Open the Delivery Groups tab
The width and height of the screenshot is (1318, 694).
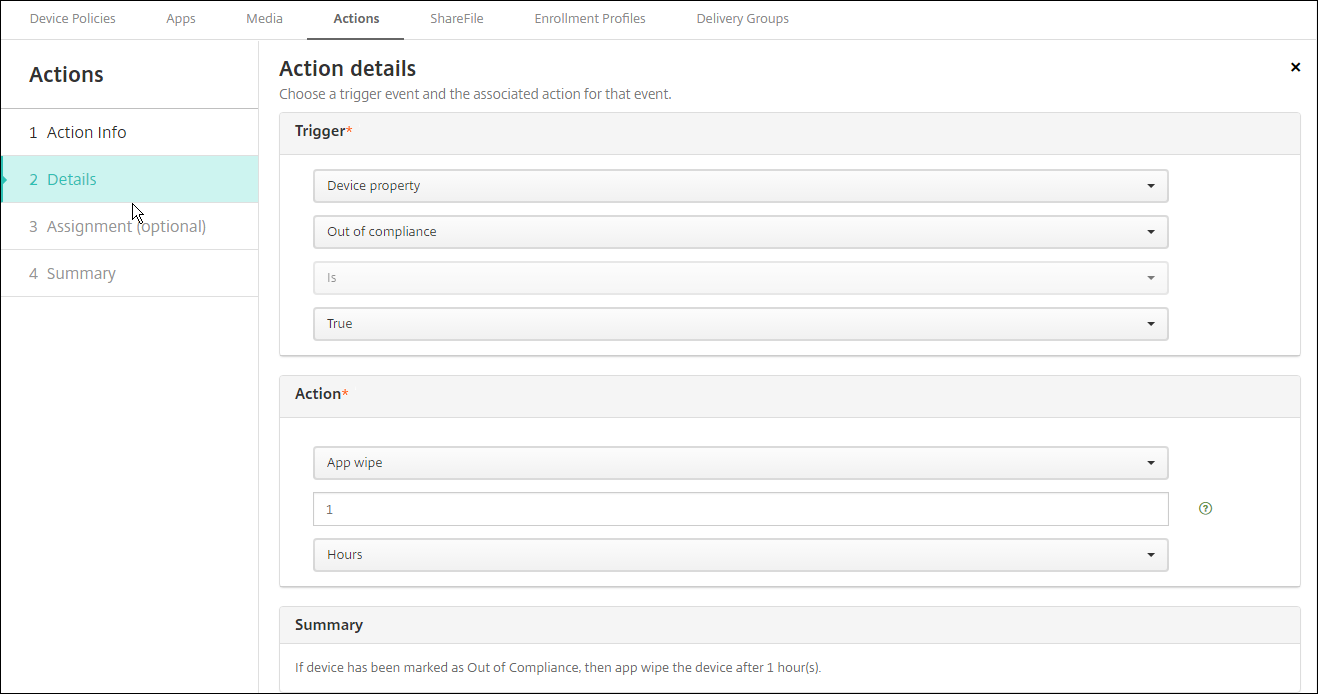(x=743, y=19)
